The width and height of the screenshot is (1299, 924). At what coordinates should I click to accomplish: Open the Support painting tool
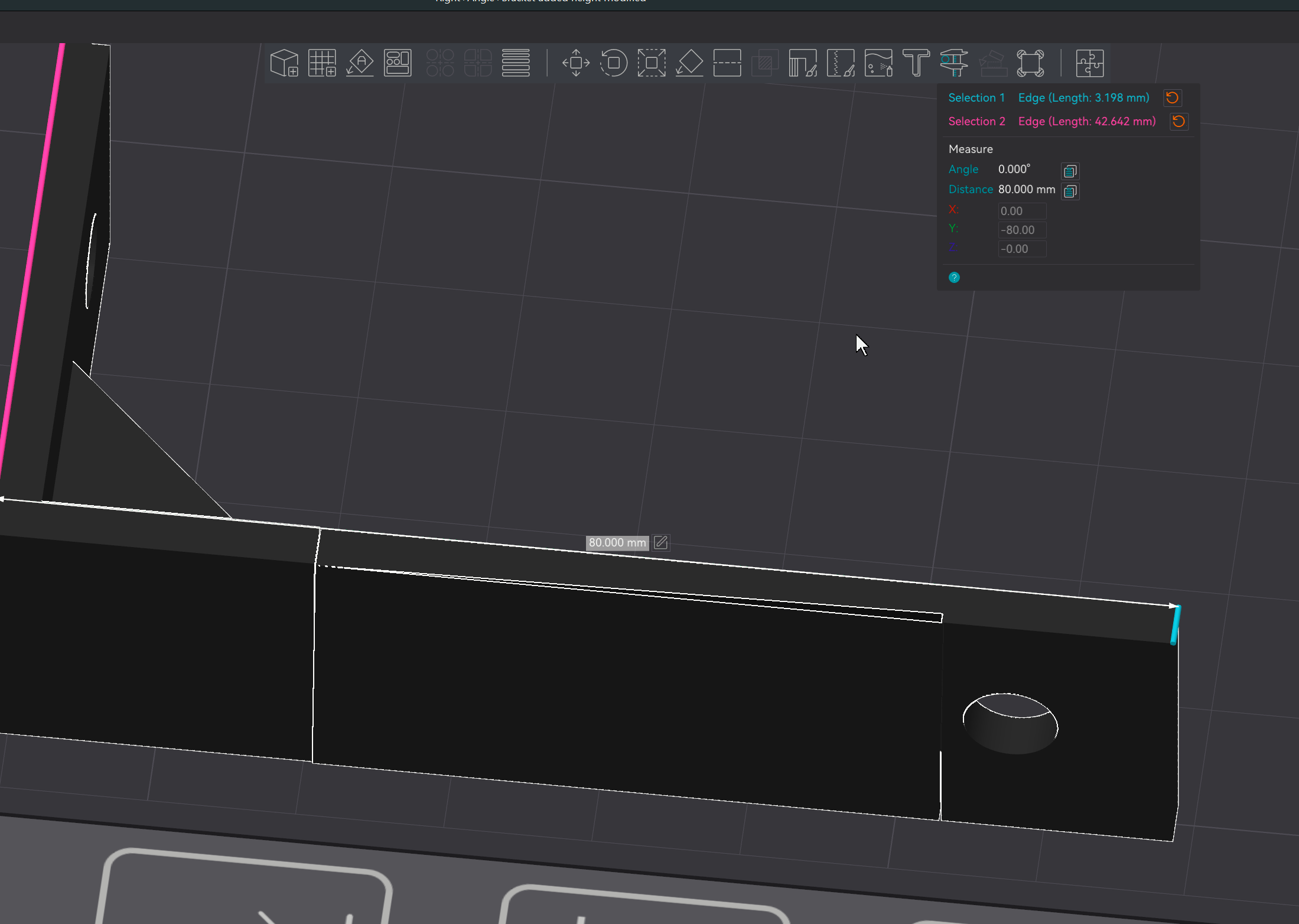(x=803, y=63)
